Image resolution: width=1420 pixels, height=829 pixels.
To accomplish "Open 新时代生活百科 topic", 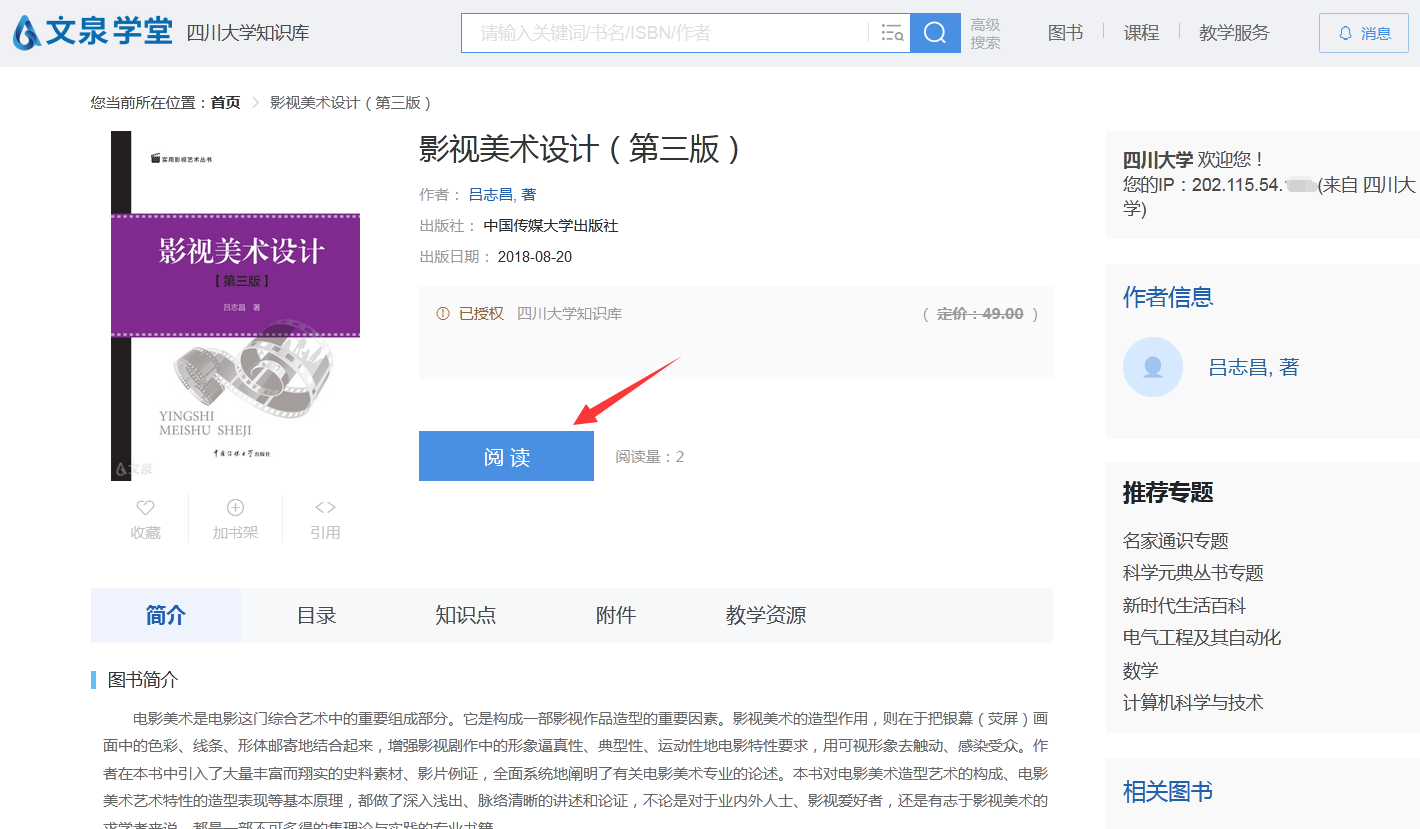I will tap(1184, 606).
